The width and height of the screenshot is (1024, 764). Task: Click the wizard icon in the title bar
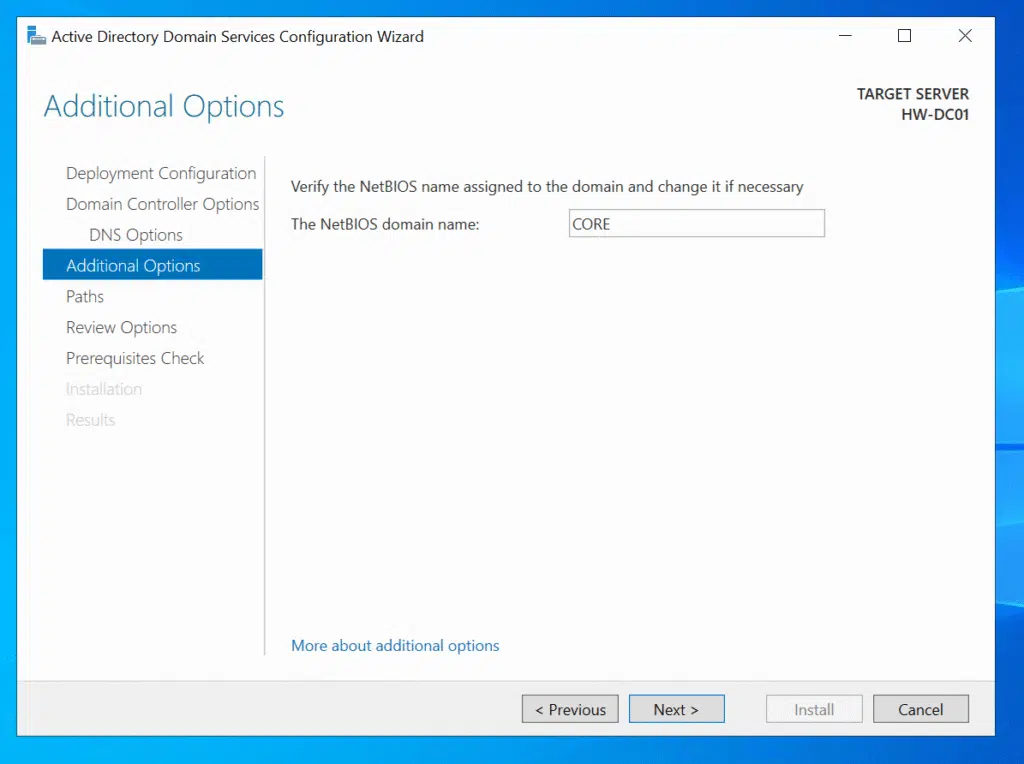tap(36, 37)
